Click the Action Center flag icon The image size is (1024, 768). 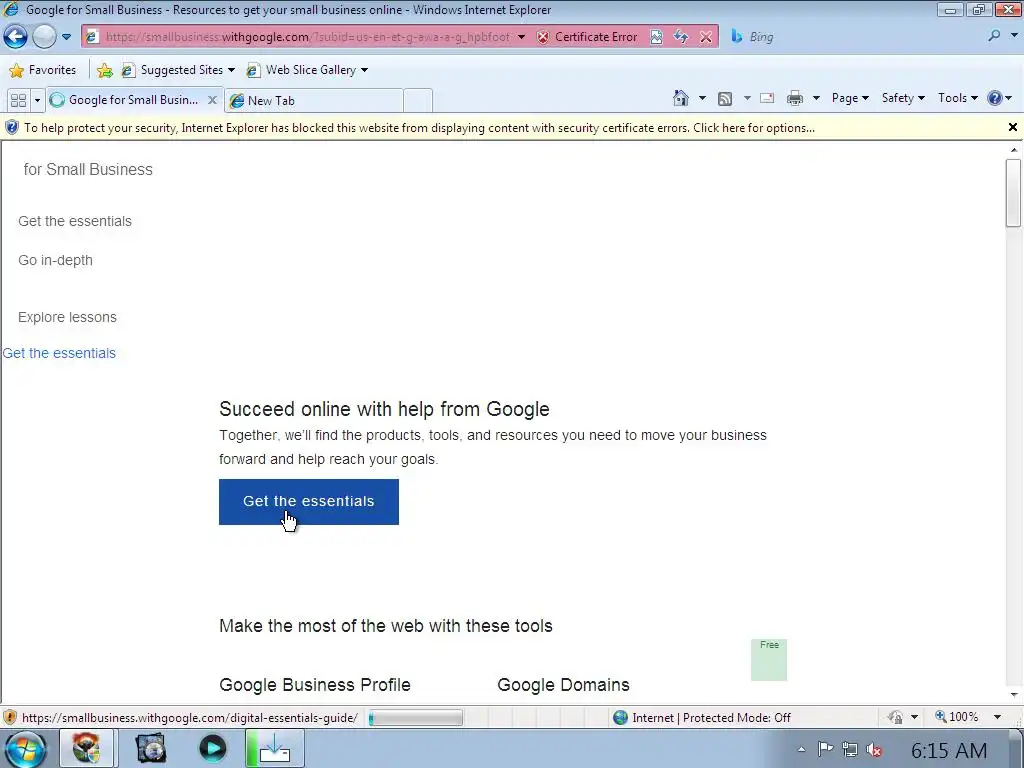coord(825,749)
